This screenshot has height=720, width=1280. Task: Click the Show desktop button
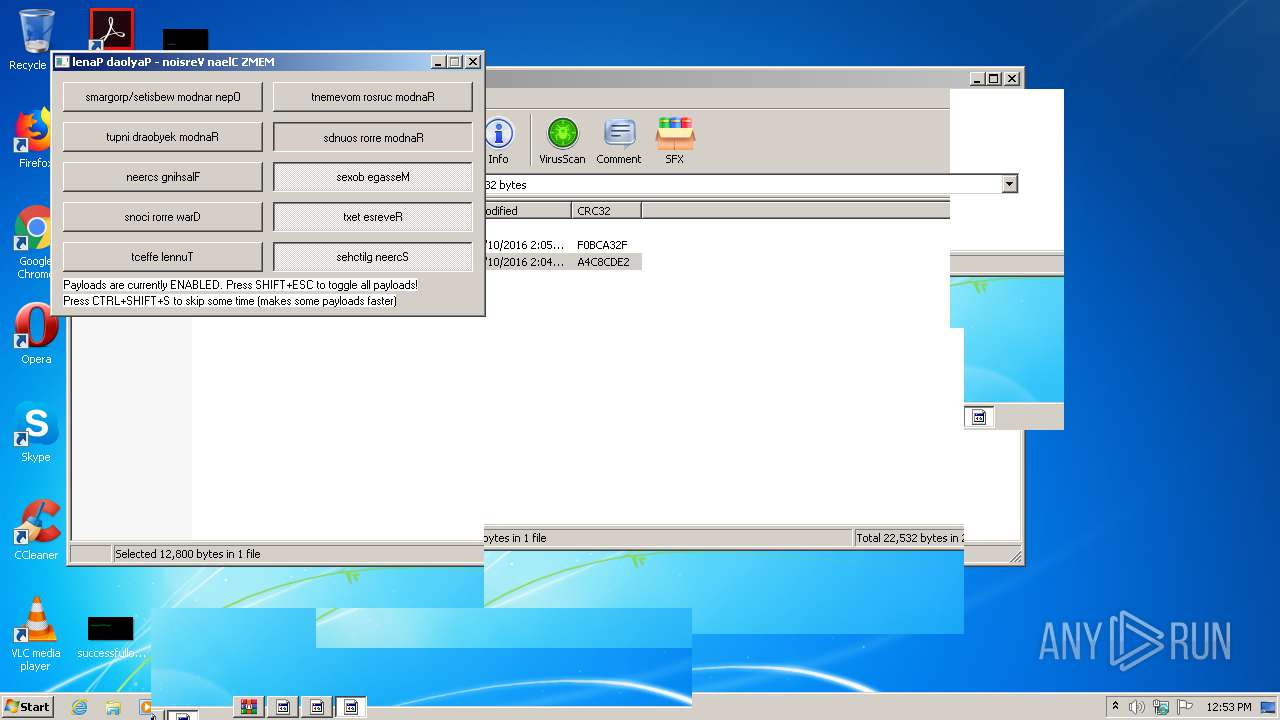pos(1270,707)
